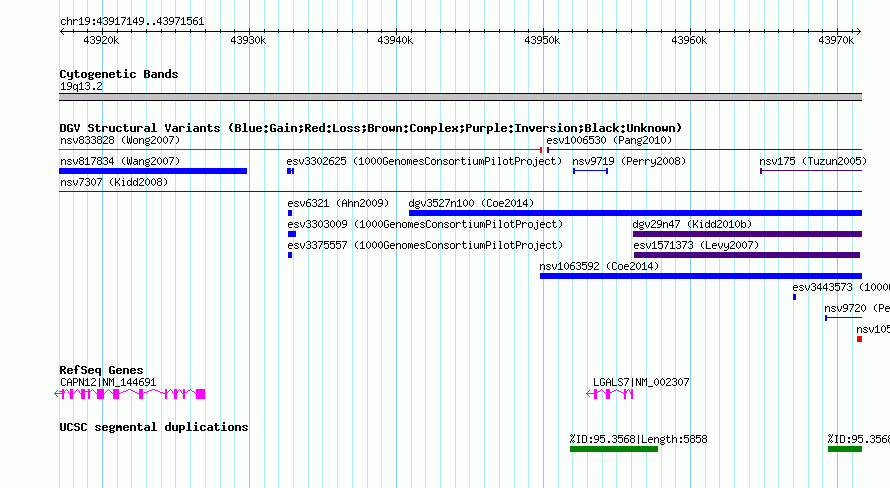Click the RefSeq Genes track title
This screenshot has height=488, width=890.
(101, 370)
